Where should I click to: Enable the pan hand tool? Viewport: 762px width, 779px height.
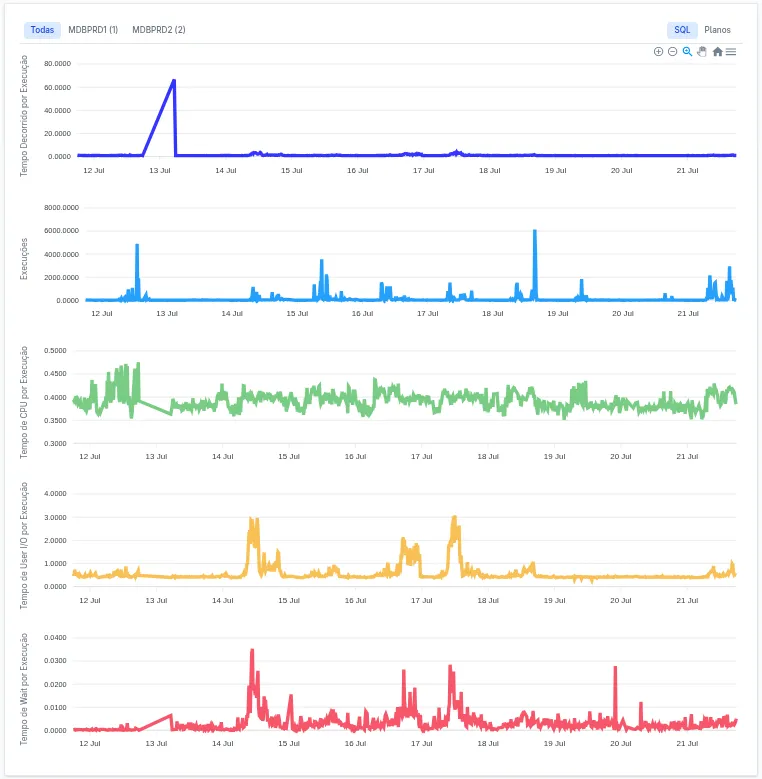[702, 52]
